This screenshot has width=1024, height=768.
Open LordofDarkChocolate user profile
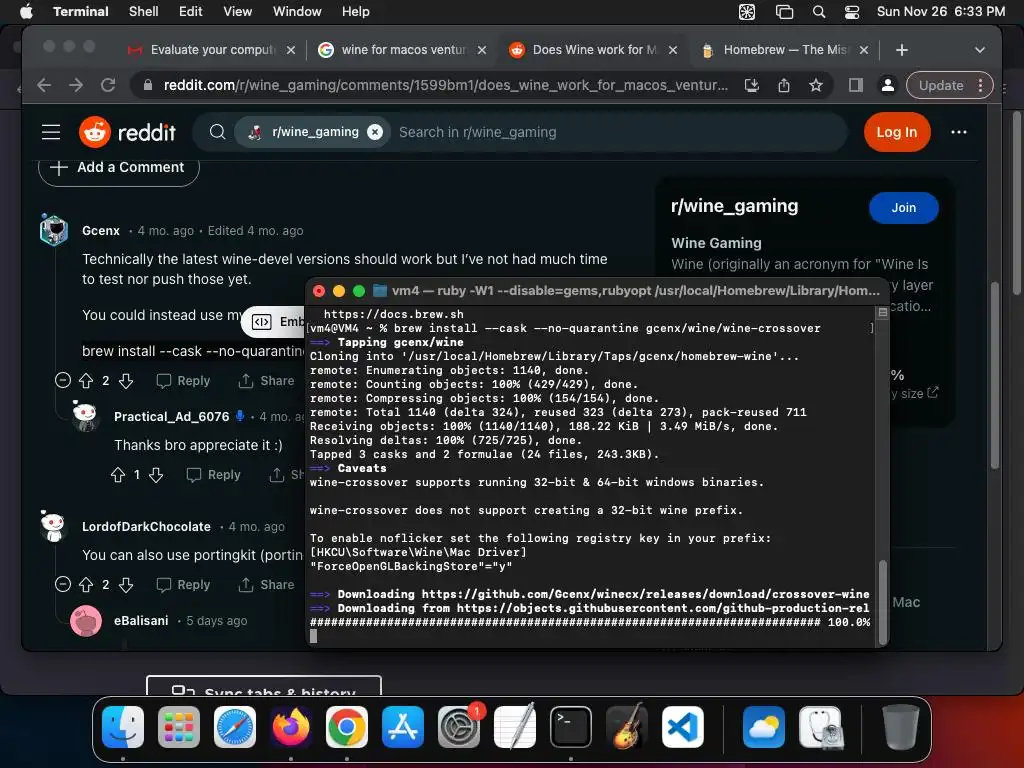tap(146, 526)
